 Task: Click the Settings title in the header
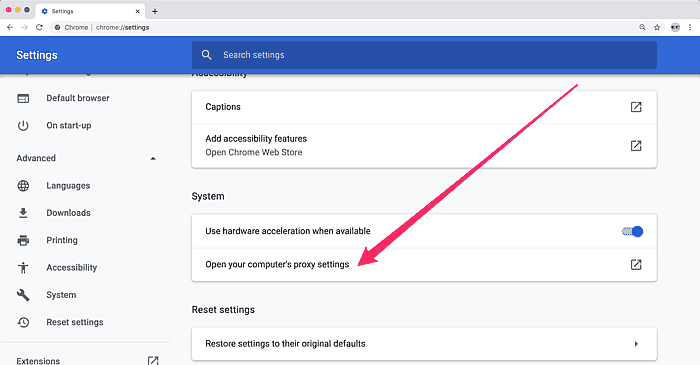tap(37, 55)
